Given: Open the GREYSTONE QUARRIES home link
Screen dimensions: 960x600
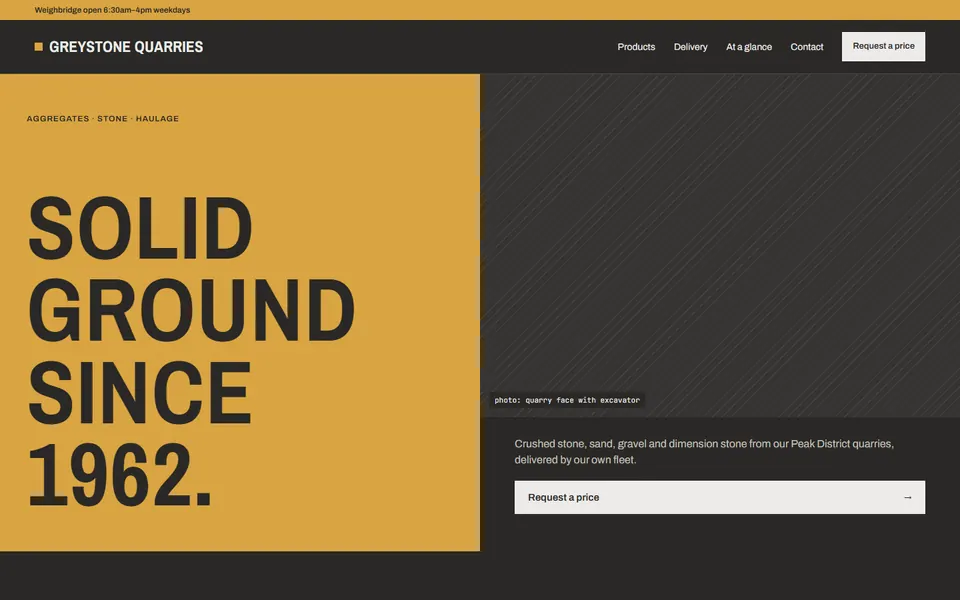Looking at the screenshot, I should (119, 47).
